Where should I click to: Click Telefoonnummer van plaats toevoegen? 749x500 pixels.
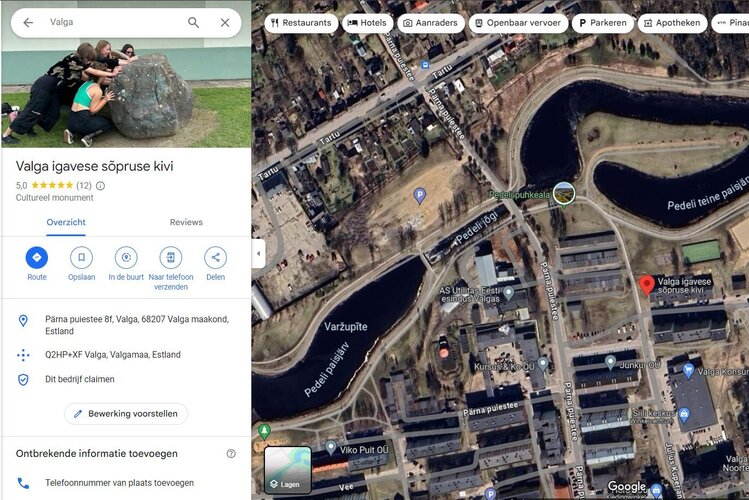pyautogui.click(x=119, y=483)
